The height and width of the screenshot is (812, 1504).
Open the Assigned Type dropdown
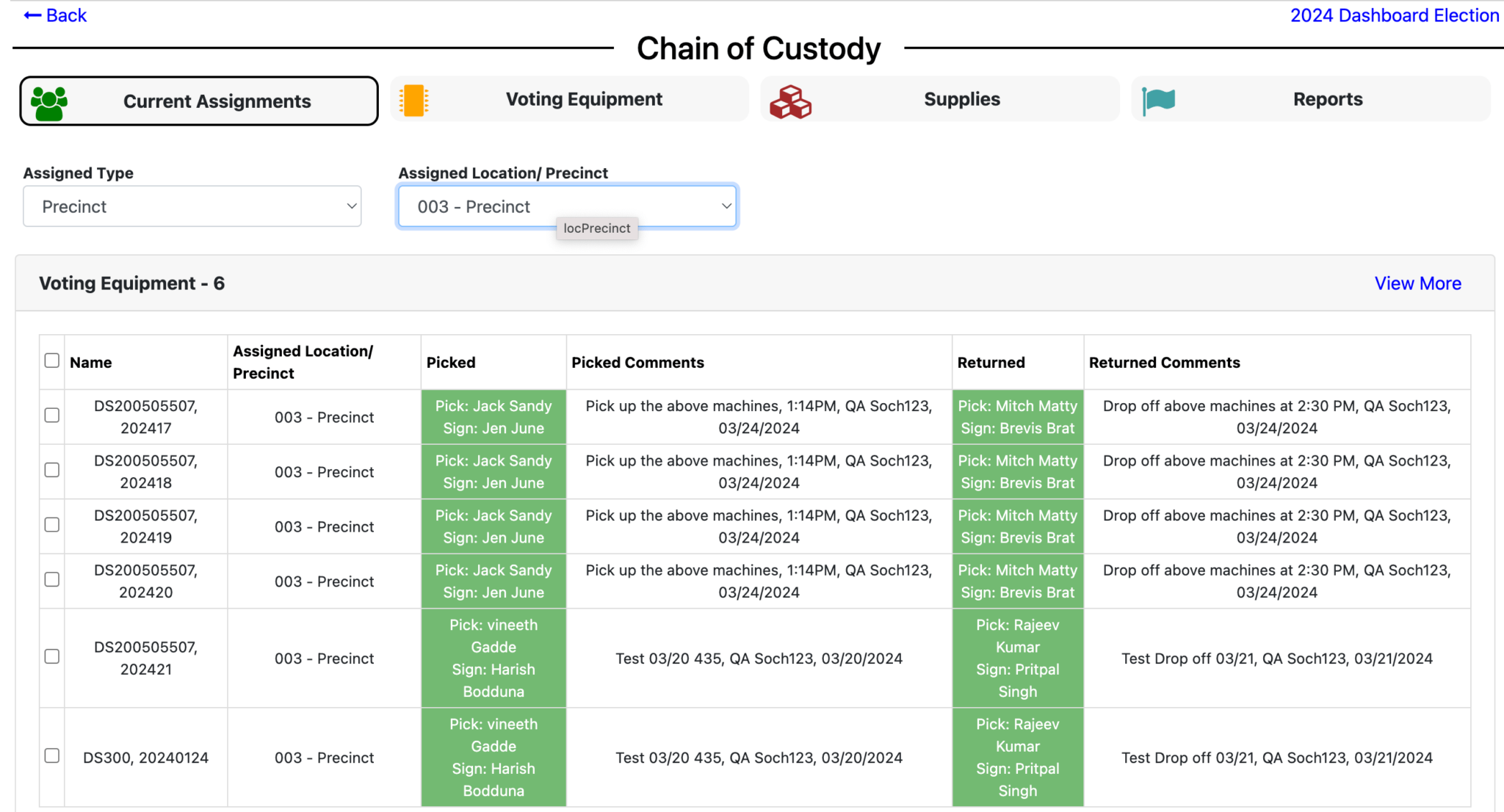click(192, 206)
